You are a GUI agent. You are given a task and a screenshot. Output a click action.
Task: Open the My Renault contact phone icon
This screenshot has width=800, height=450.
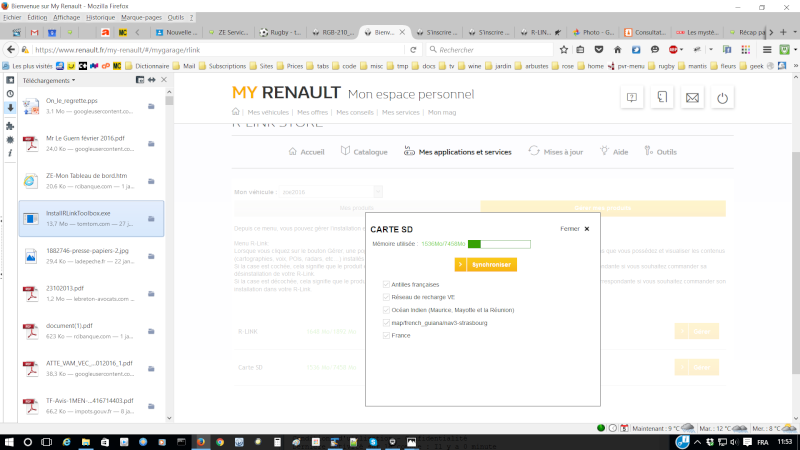coord(662,97)
